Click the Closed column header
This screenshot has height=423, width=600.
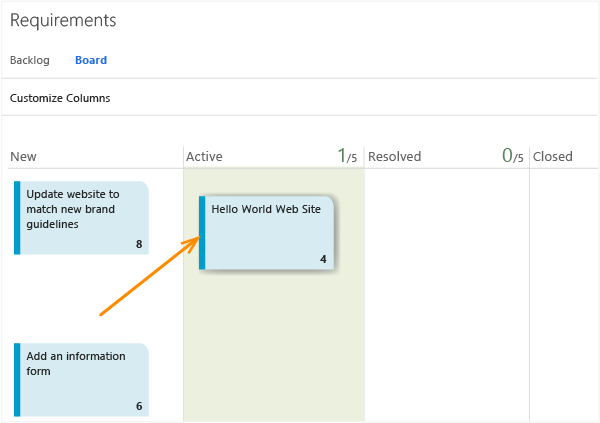click(x=552, y=157)
